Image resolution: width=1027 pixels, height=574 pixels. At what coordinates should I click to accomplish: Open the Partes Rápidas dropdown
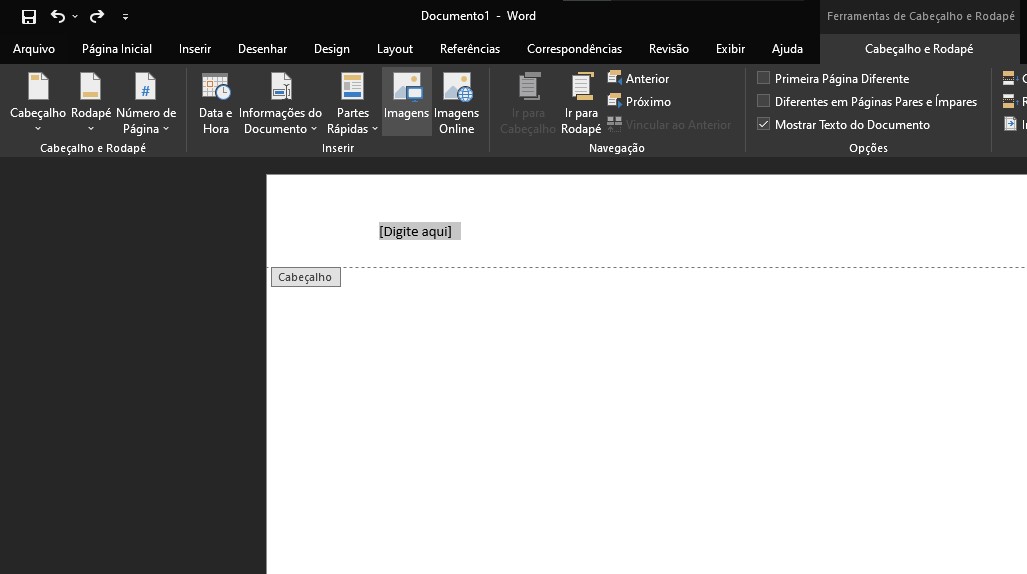(x=352, y=103)
